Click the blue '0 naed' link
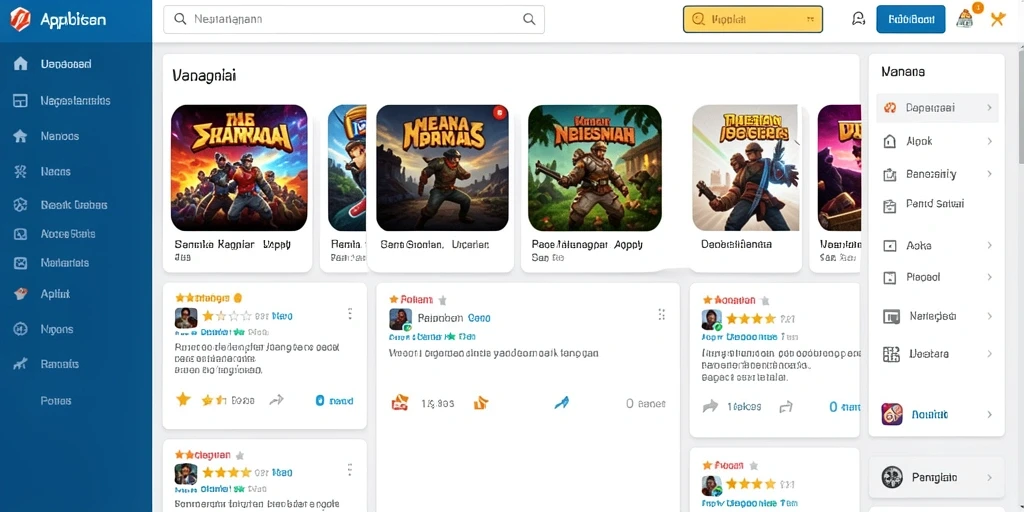Image resolution: width=1024 pixels, height=512 pixels. [334, 400]
